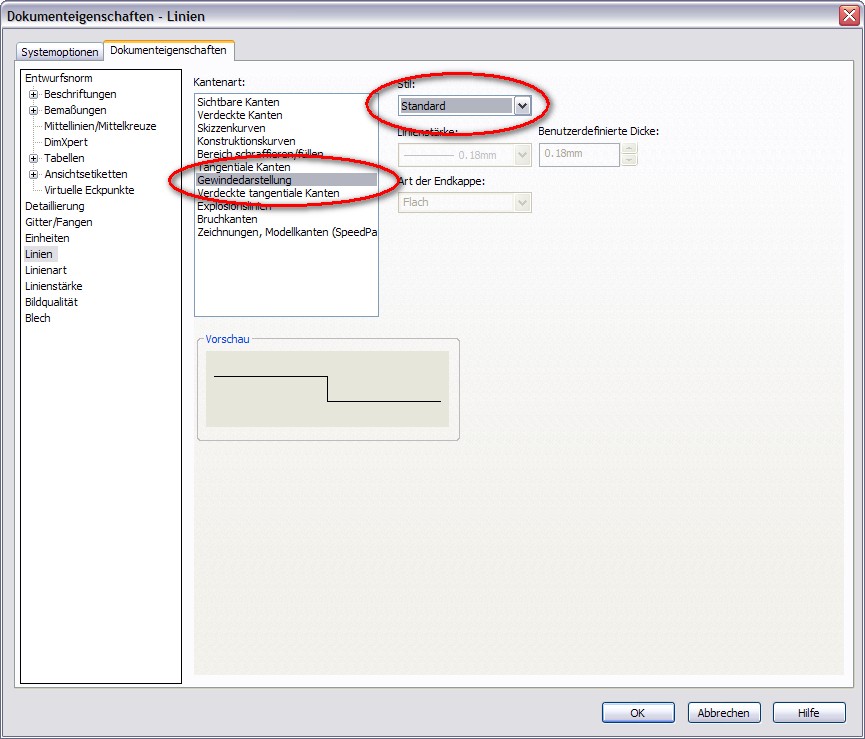Image resolution: width=865 pixels, height=739 pixels.
Task: Select Verdeckte tangentiale Kanten entry
Action: point(286,193)
